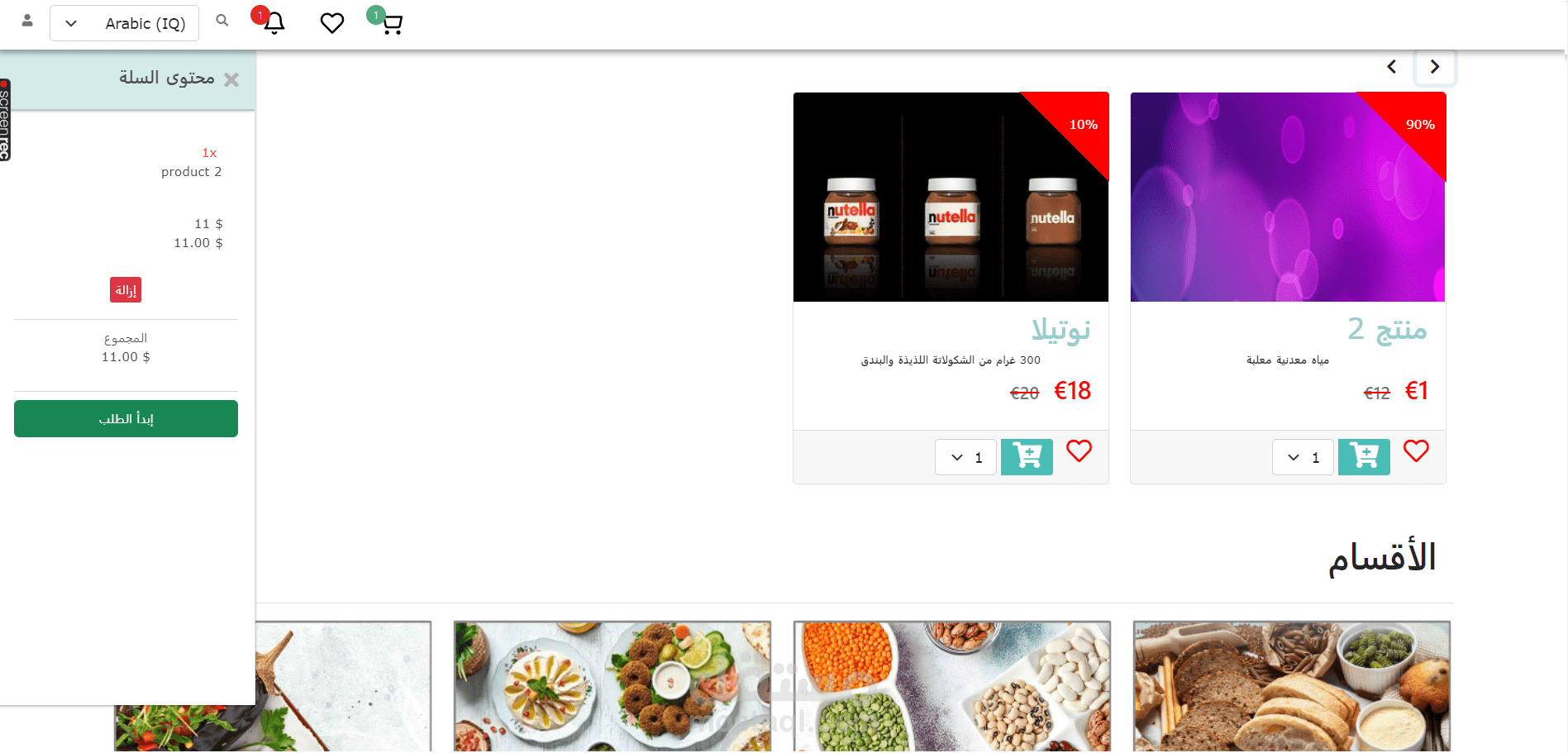The width and height of the screenshot is (1568, 753).
Task: Toggle favorite heart on Nutella card
Action: pyautogui.click(x=1079, y=451)
